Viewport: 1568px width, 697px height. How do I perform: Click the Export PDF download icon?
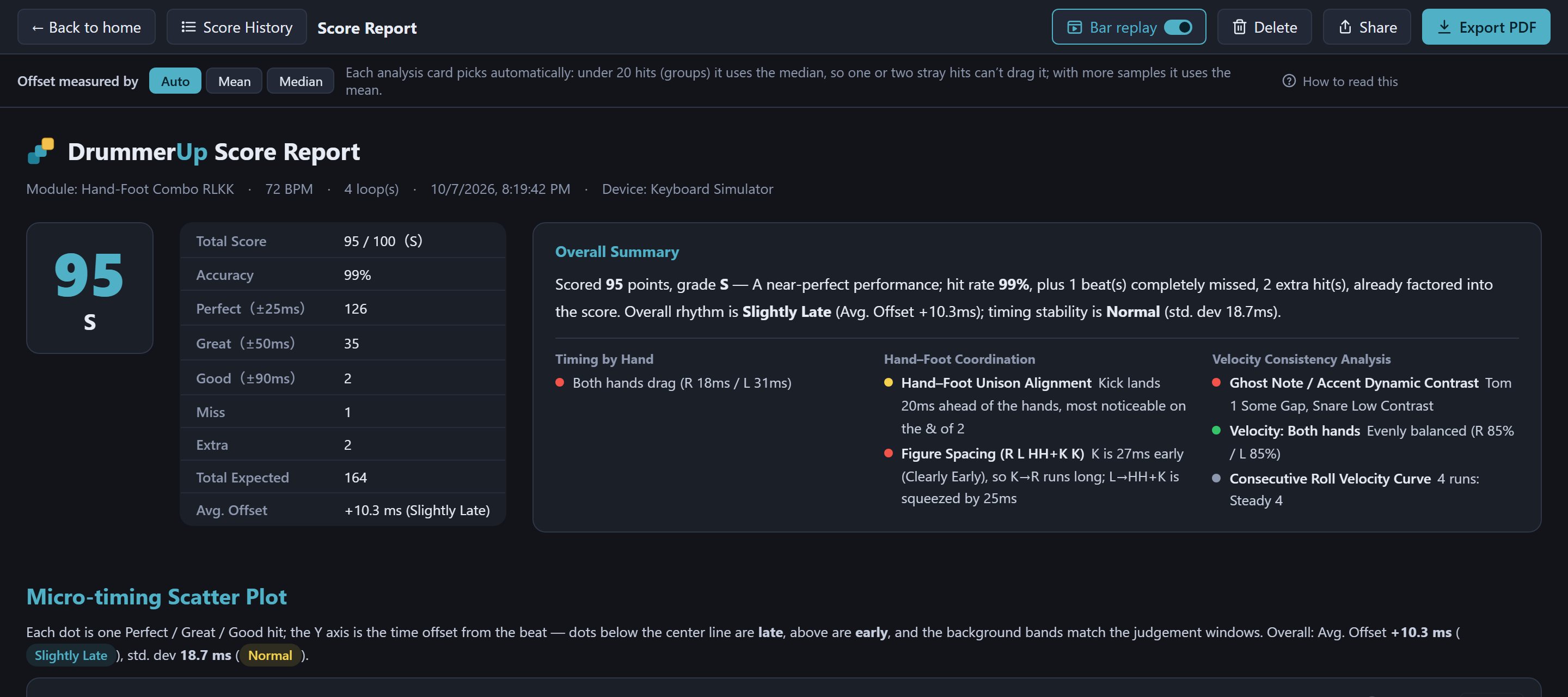click(1444, 27)
